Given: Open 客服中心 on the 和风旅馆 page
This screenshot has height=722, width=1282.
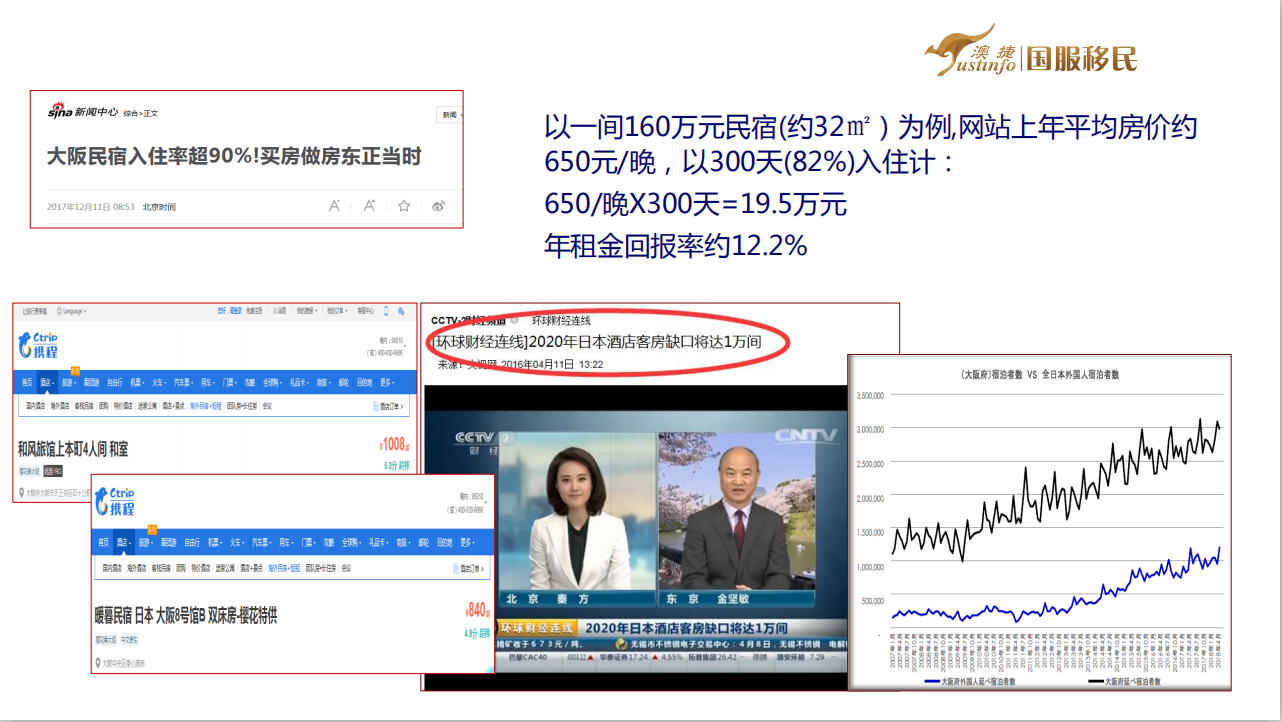Looking at the screenshot, I should point(365,311).
